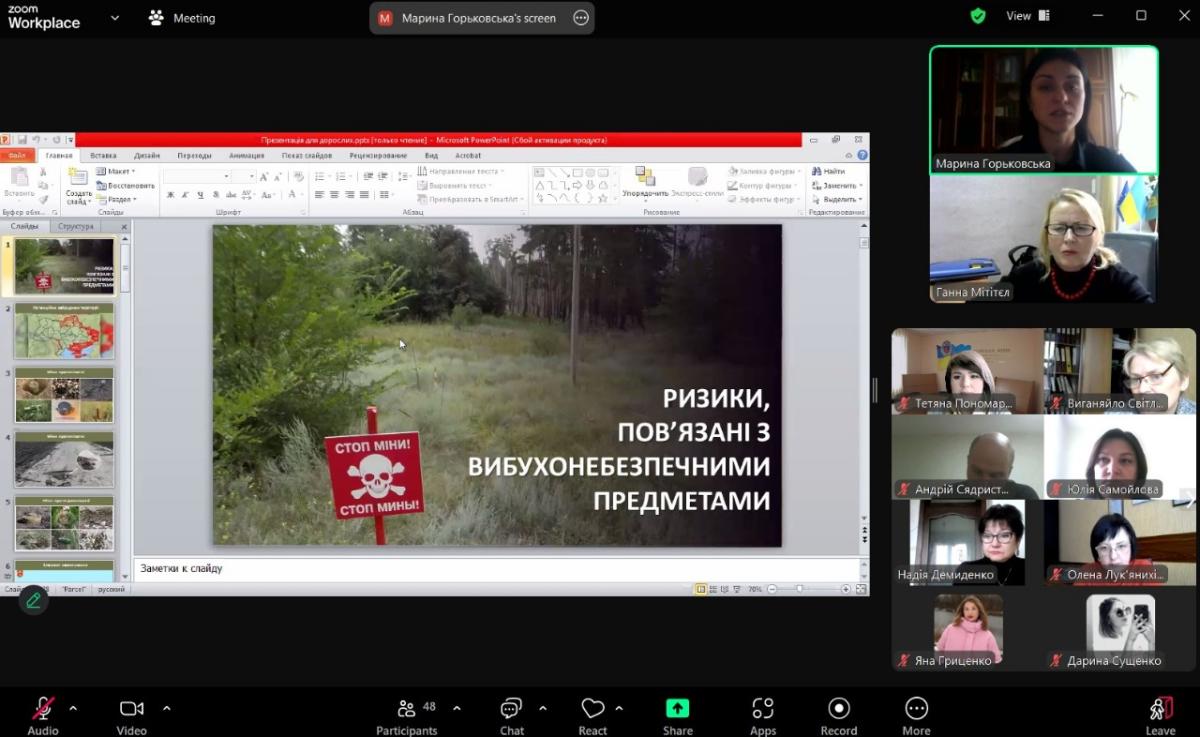Expand video options arrow beside Video
The height and width of the screenshot is (737, 1200).
pyautogui.click(x=166, y=708)
